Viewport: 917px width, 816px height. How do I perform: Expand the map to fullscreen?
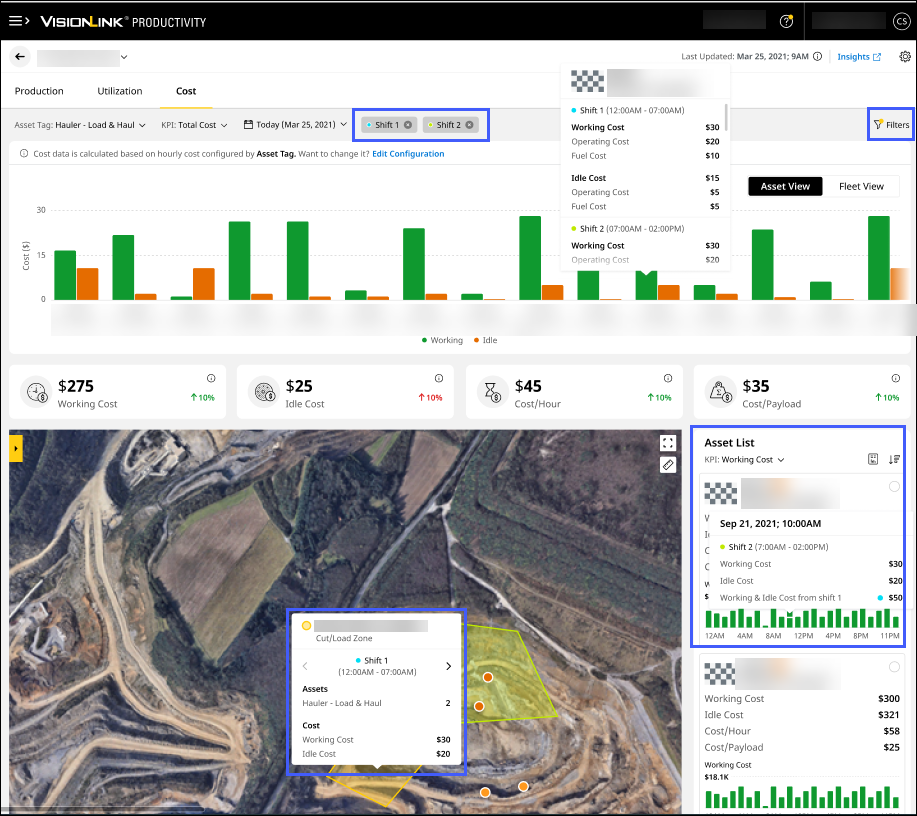click(668, 443)
